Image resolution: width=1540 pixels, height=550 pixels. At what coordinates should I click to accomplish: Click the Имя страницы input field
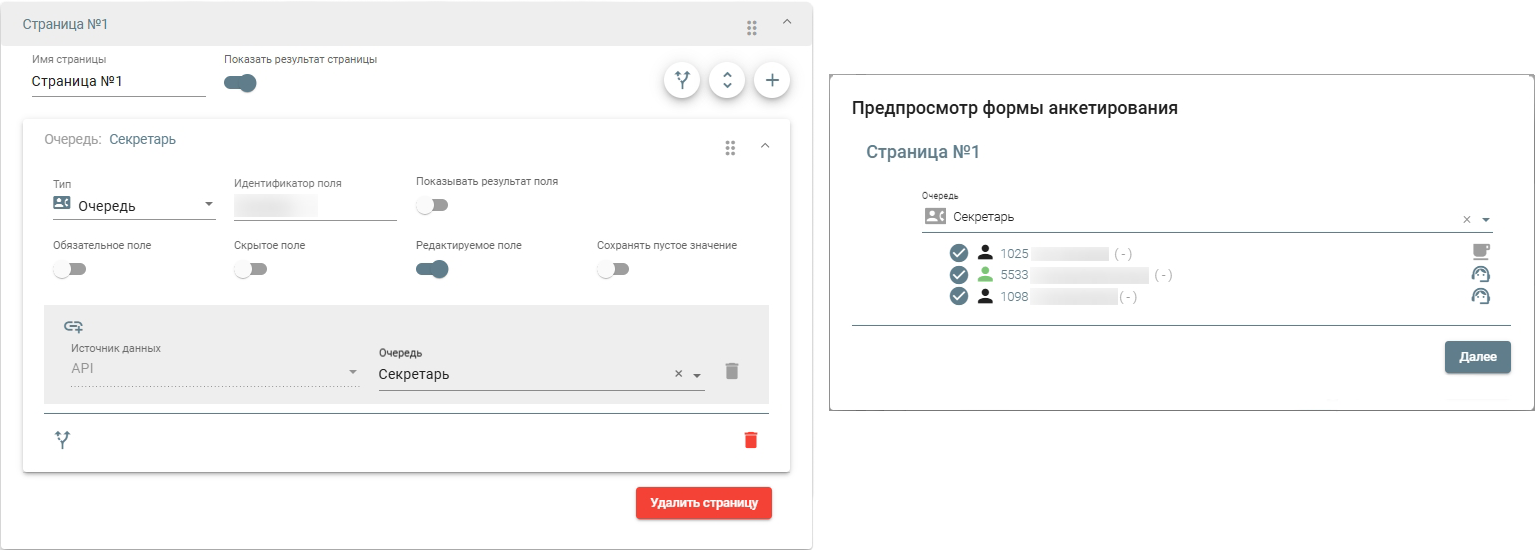click(118, 82)
